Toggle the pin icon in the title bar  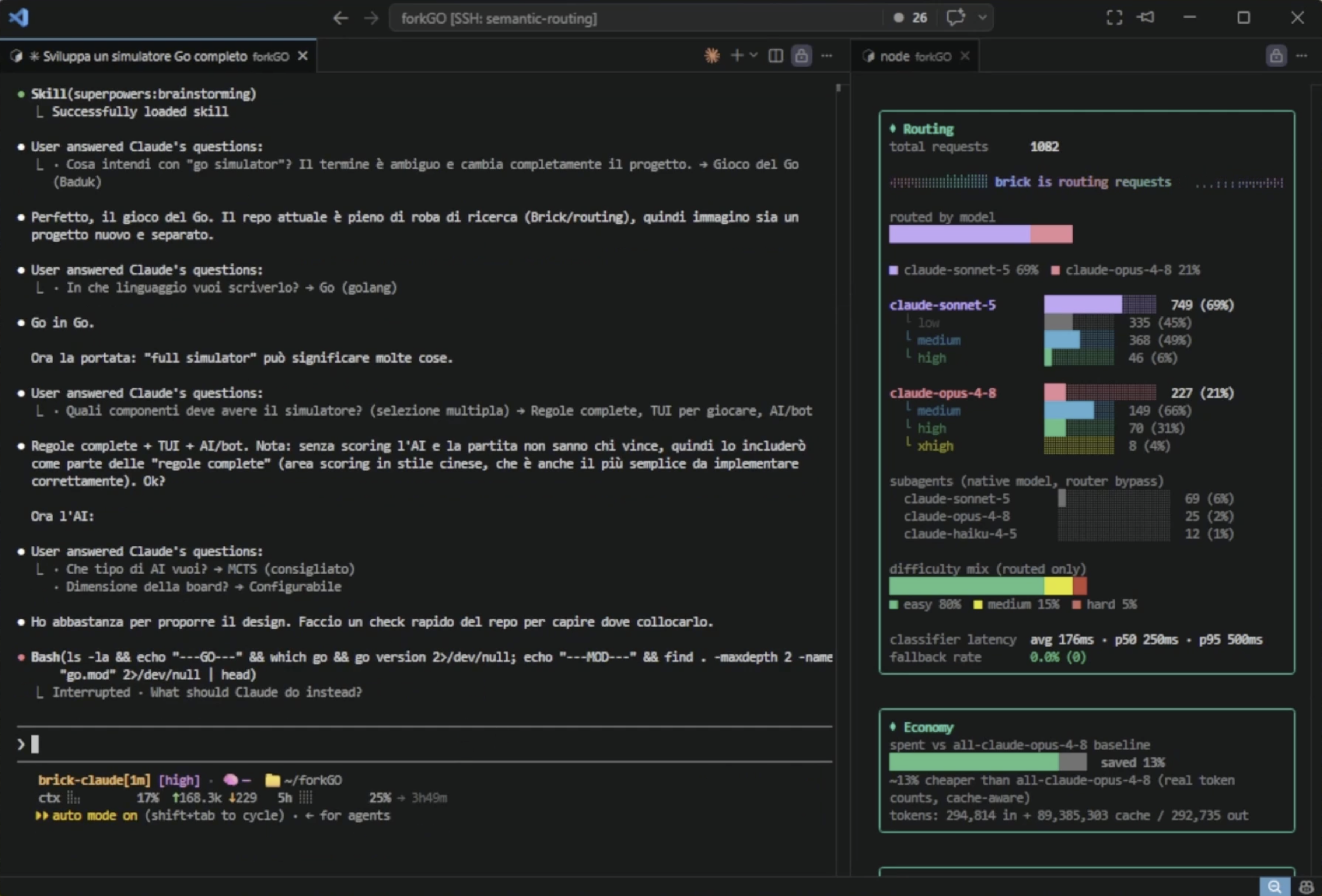1146,18
